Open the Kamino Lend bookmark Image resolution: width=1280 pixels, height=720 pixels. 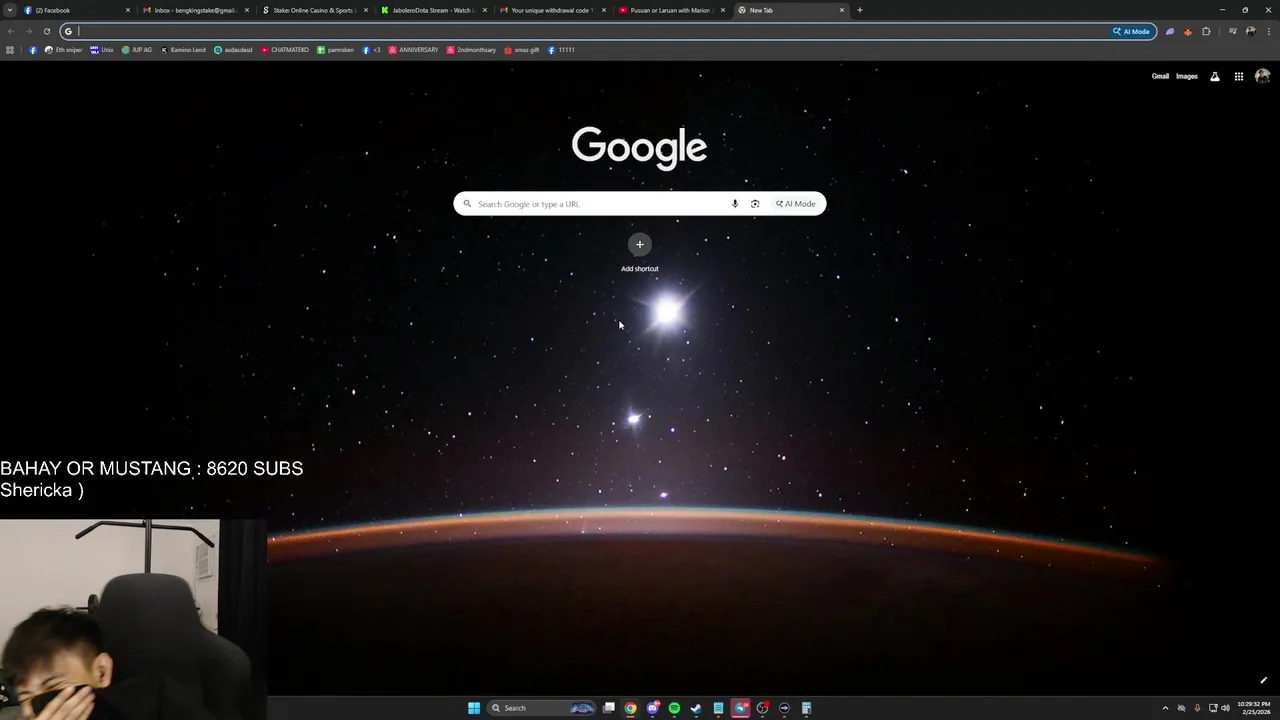[183, 50]
